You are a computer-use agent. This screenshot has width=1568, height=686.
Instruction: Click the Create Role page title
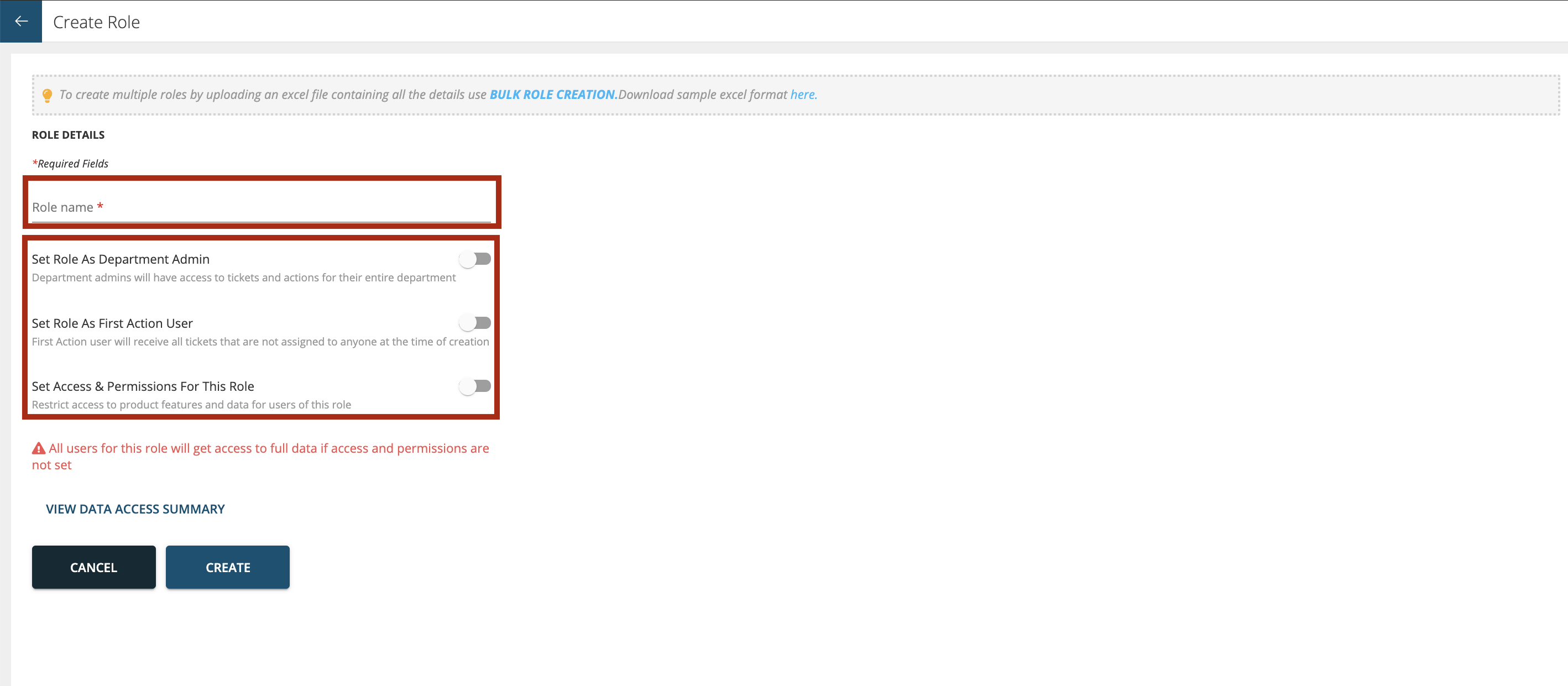click(x=96, y=22)
